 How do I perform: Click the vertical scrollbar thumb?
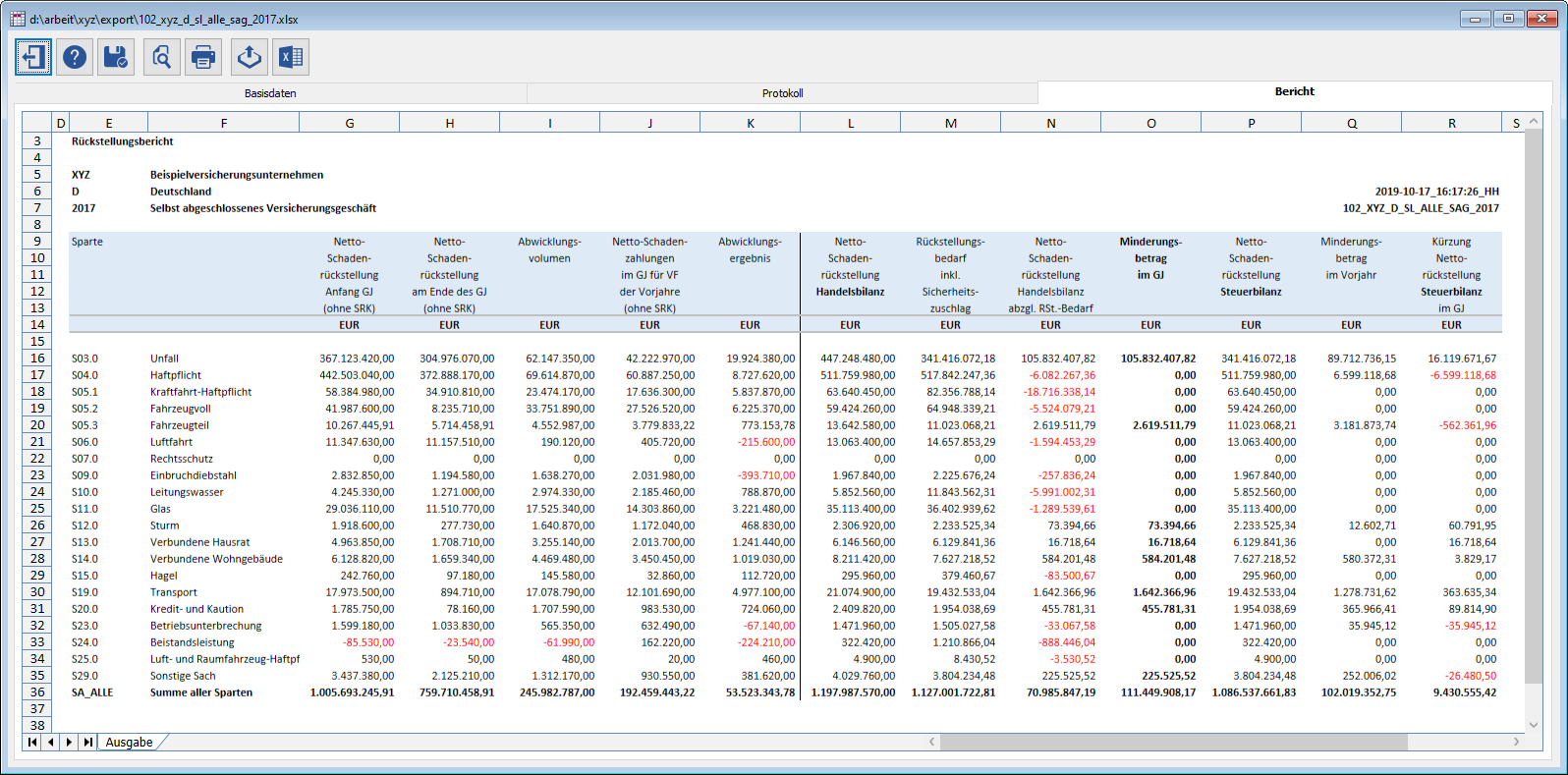click(1534, 406)
